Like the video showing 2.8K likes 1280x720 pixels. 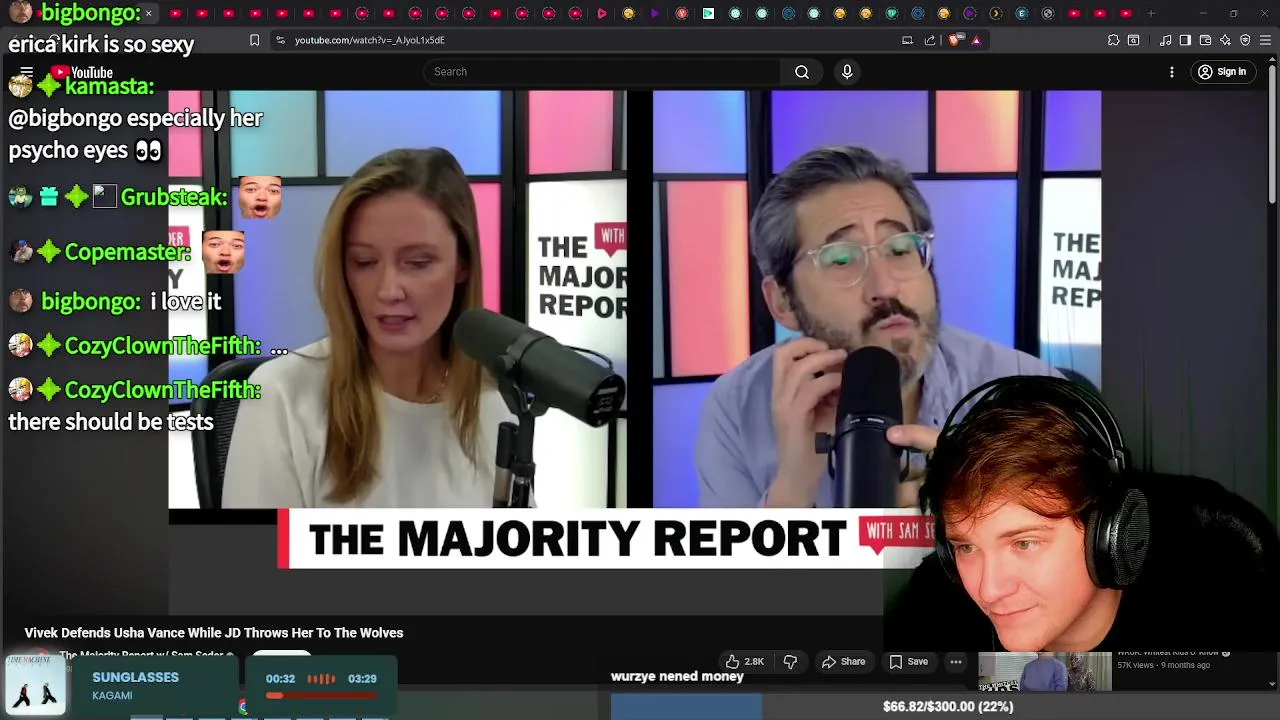[745, 661]
